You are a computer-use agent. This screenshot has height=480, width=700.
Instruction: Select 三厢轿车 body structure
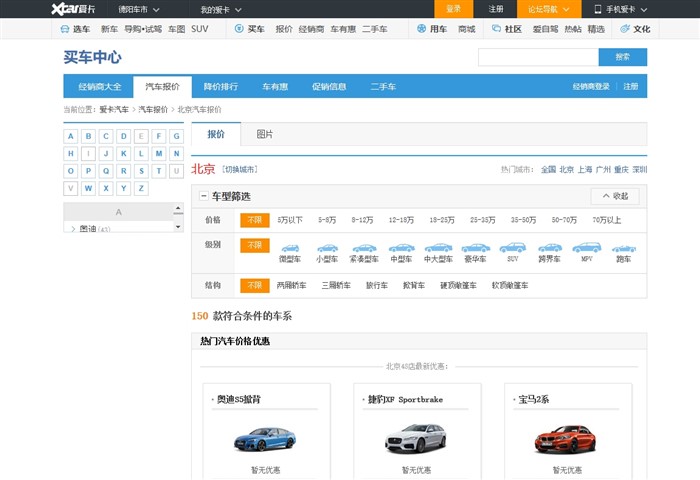(x=336, y=285)
